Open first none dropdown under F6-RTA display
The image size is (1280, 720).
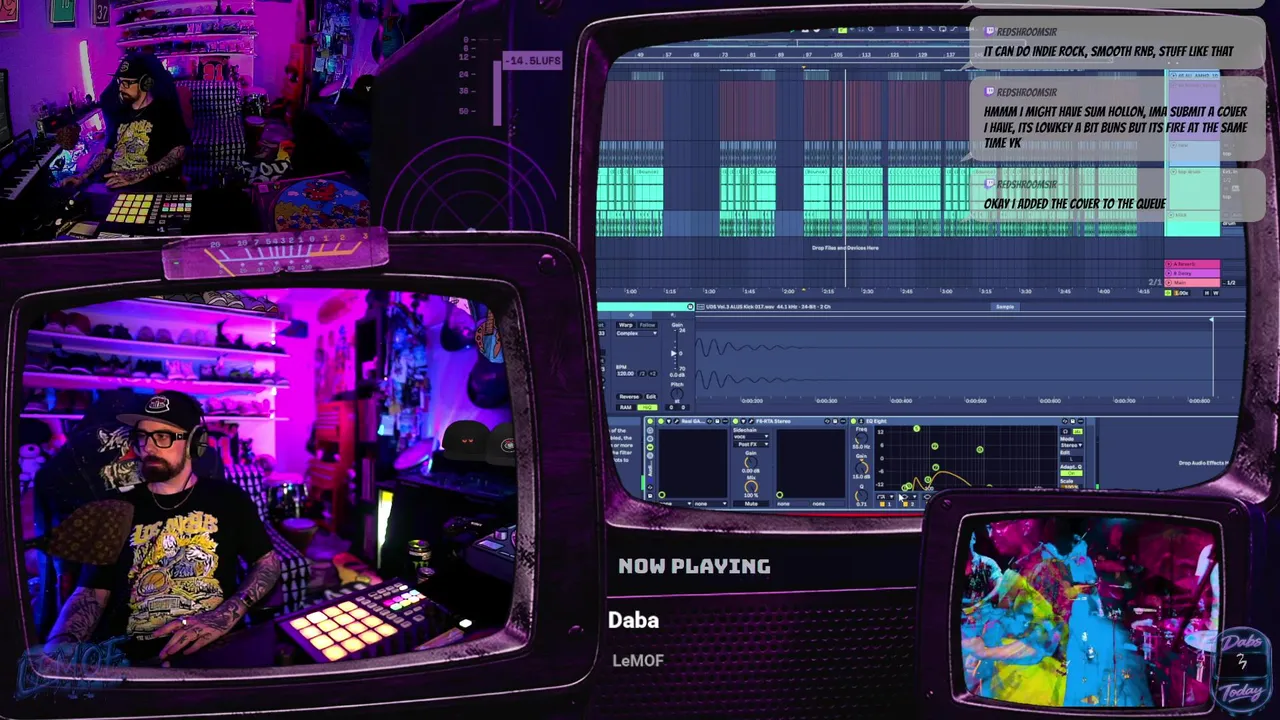(791, 504)
